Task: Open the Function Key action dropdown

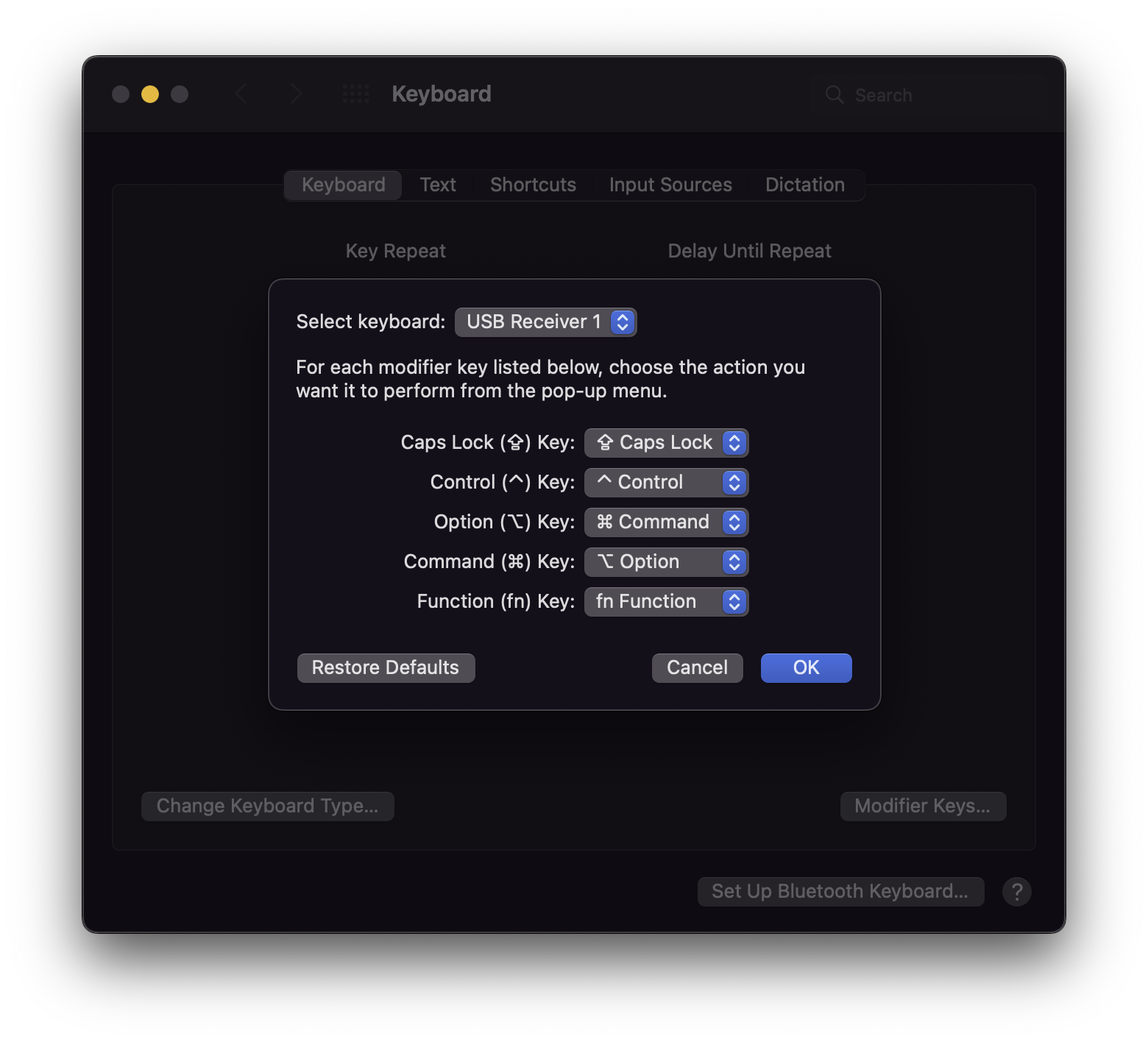Action: 666,601
